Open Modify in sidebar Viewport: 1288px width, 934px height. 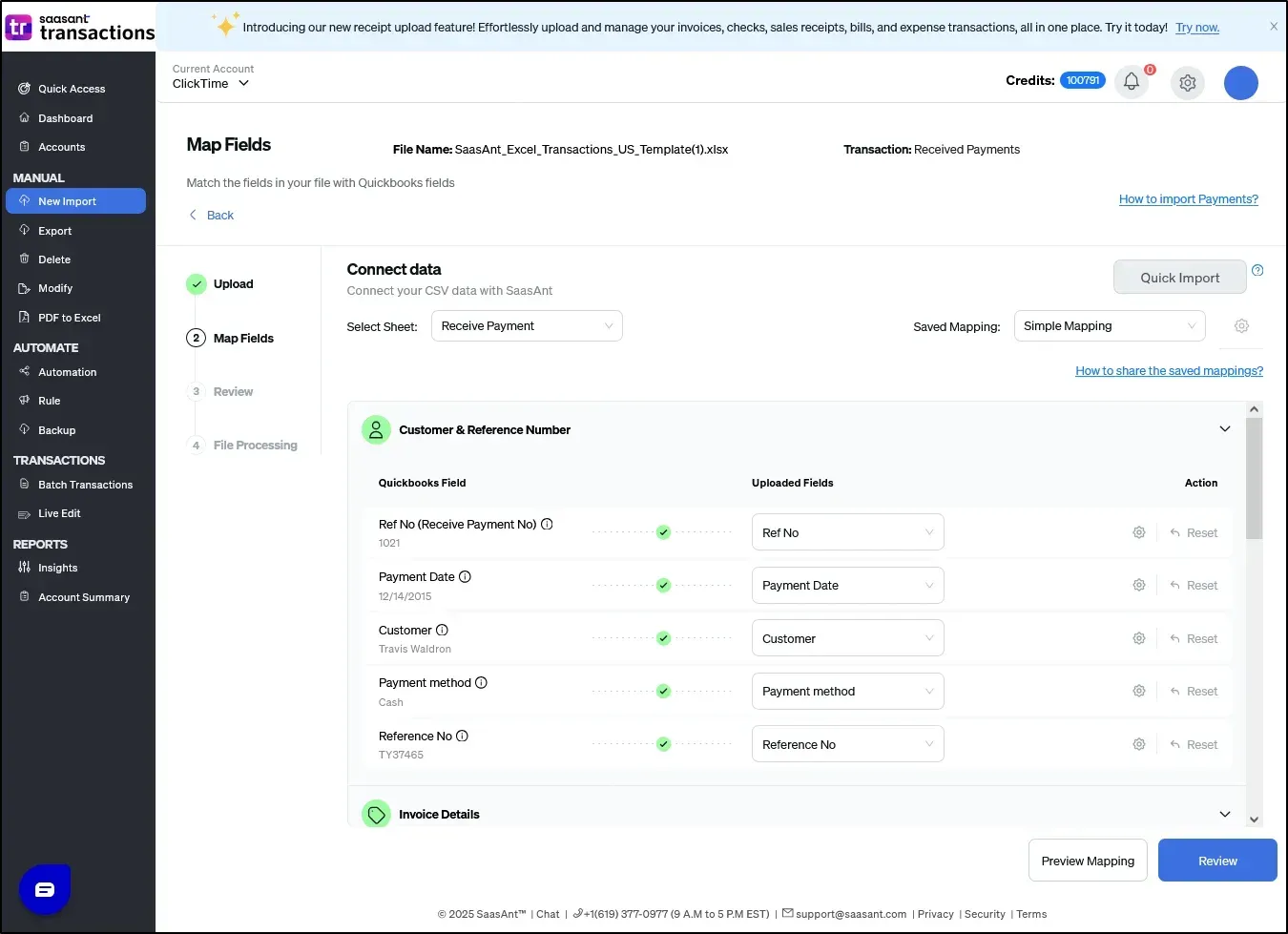tap(55, 288)
